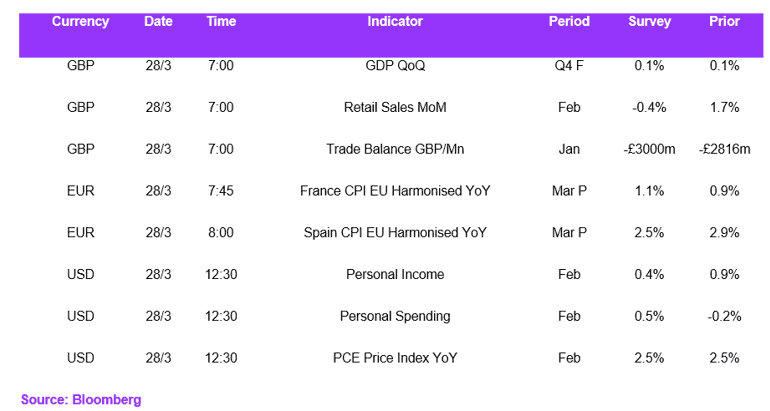The width and height of the screenshot is (770, 411).
Task: Click the Date column header
Action: [x=158, y=22]
